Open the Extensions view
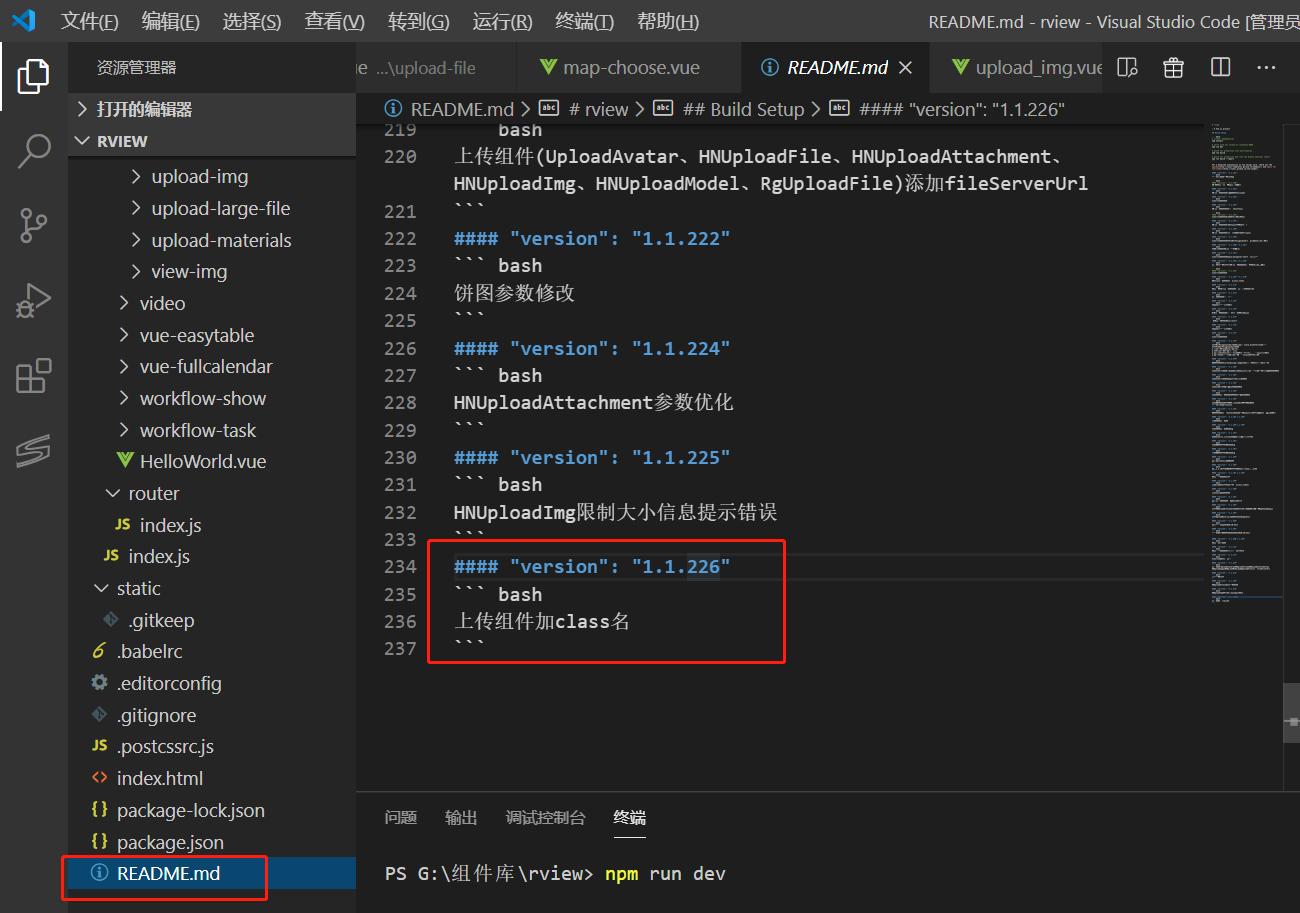The image size is (1300, 913). tap(33, 376)
